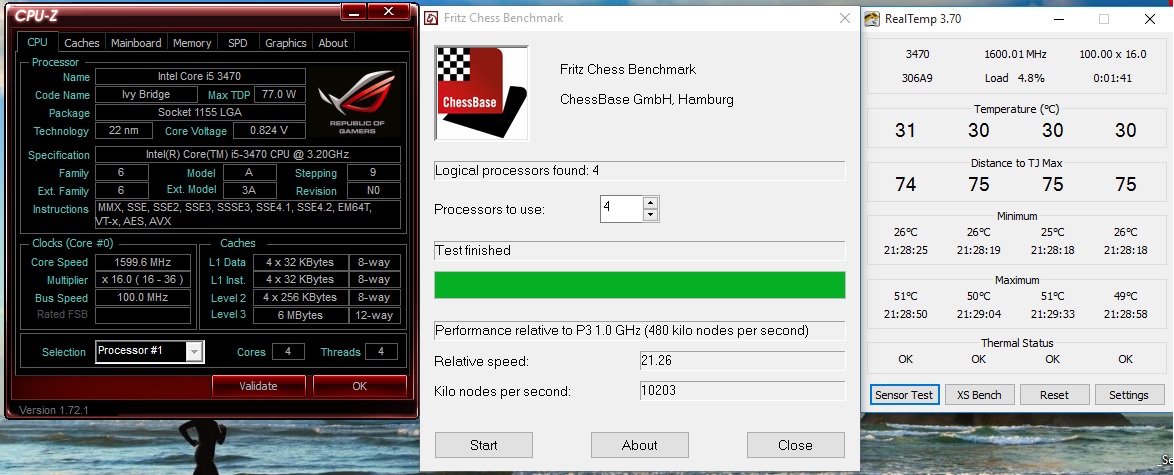Click the RealTemp uptime 0:01:41

click(1113, 78)
